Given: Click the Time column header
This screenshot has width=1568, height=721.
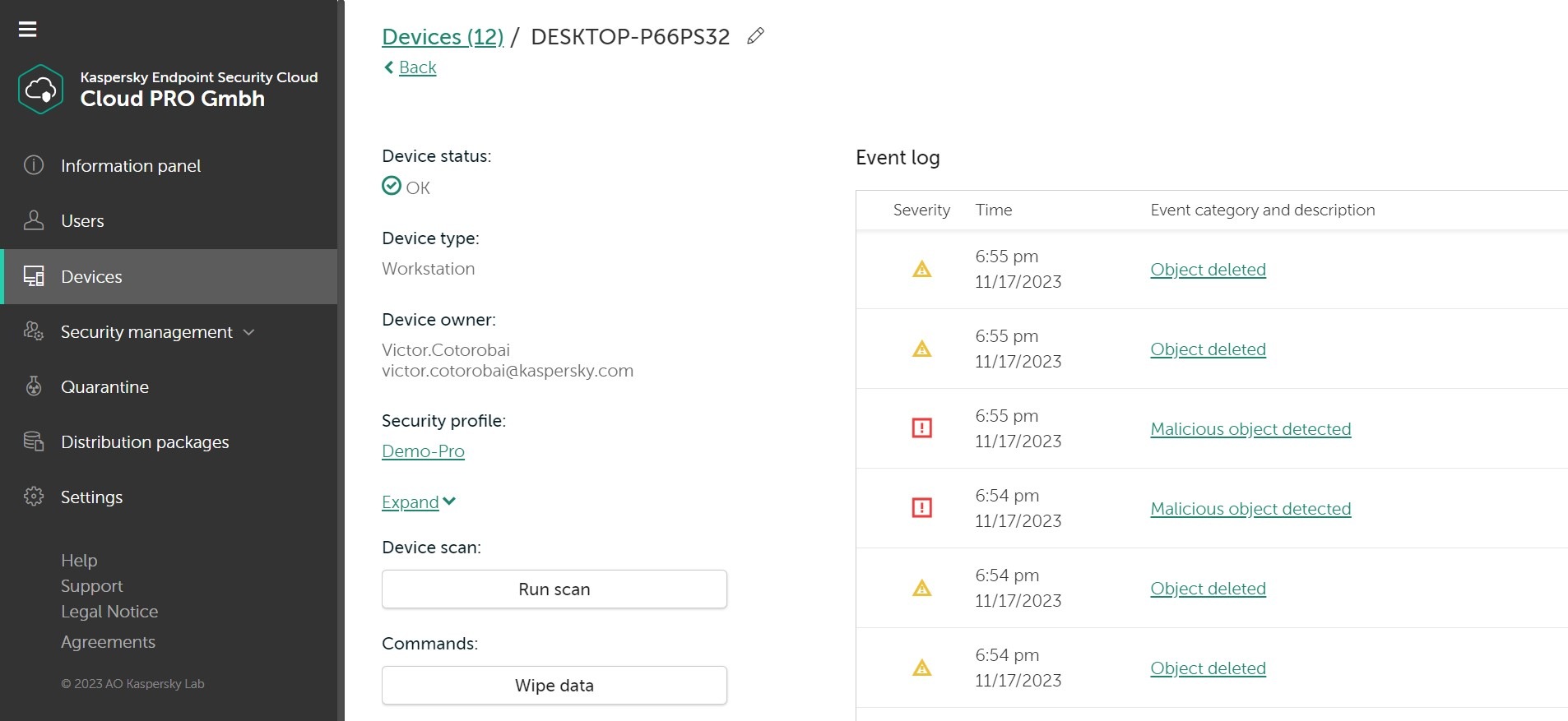Looking at the screenshot, I should click(x=993, y=210).
